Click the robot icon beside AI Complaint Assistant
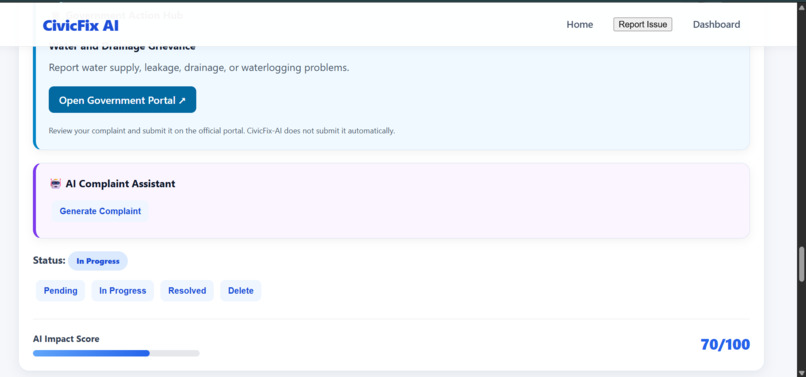This screenshot has width=806, height=377. (x=56, y=184)
